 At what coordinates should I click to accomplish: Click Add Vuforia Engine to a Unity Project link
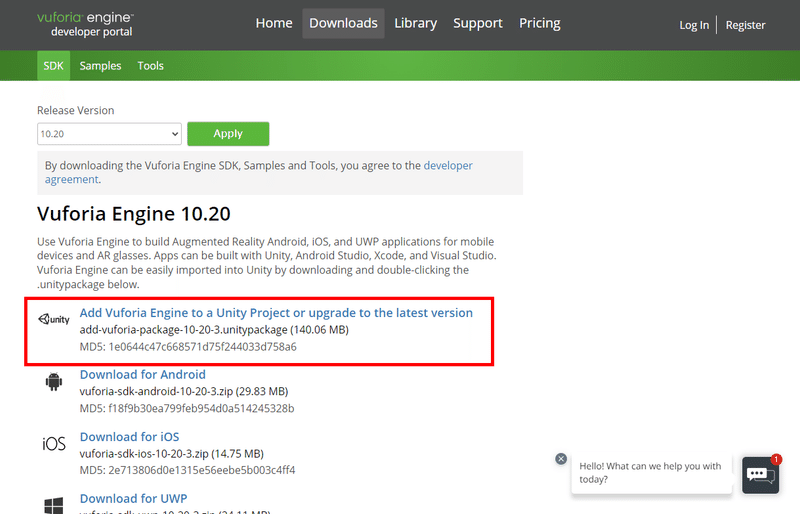pyautogui.click(x=276, y=312)
